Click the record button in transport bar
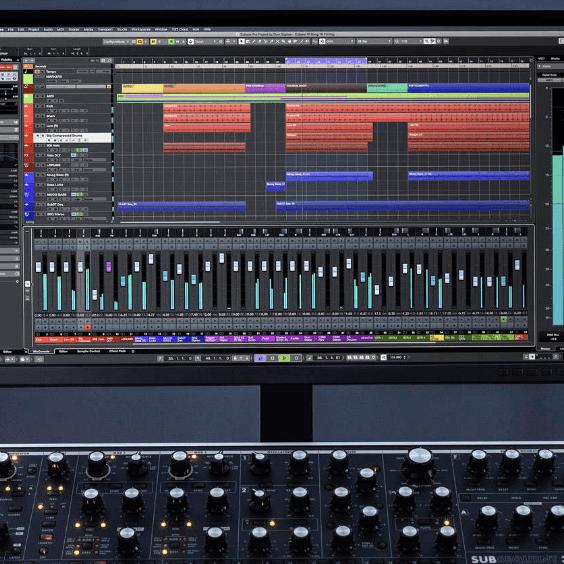564x564 pixels. click(296, 358)
